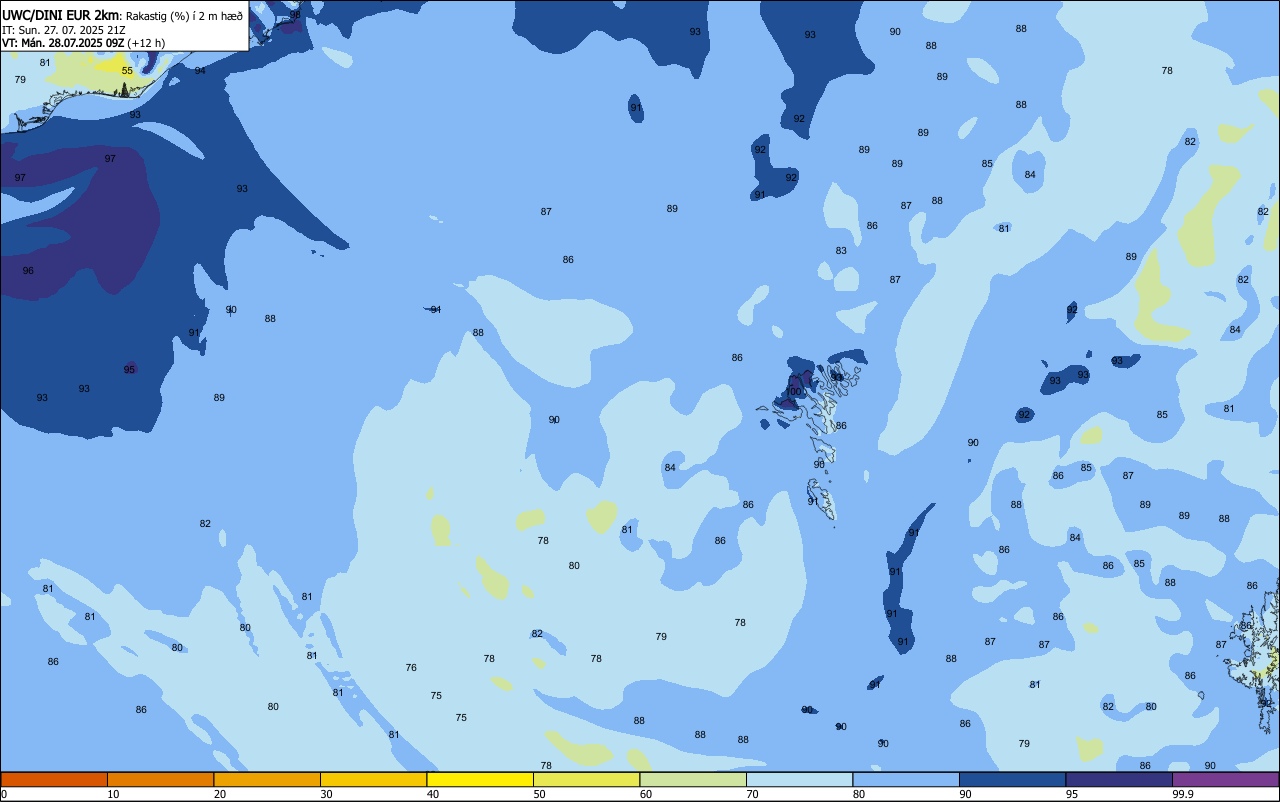Click the purple above-99.9 legend swatch
This screenshot has width=1280, height=802.
pos(1226,779)
